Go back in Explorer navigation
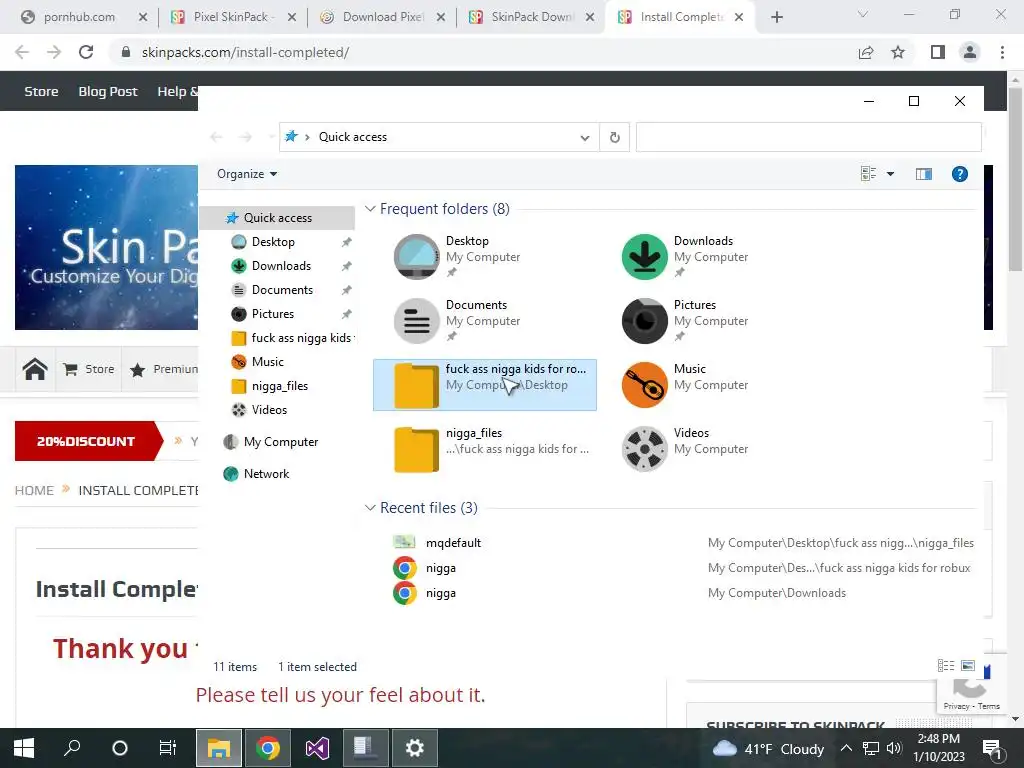Viewport: 1024px width, 768px height. [x=216, y=137]
